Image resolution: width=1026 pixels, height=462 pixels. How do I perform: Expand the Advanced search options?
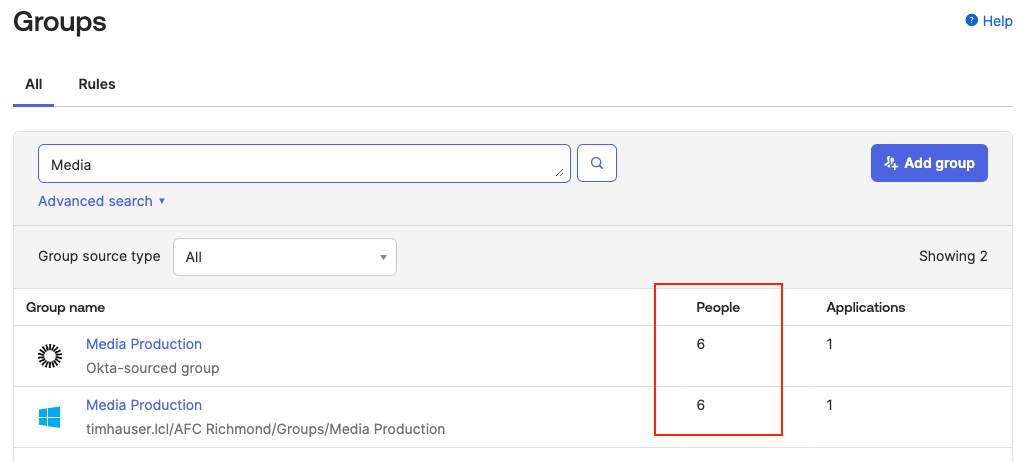pyautogui.click(x=101, y=201)
